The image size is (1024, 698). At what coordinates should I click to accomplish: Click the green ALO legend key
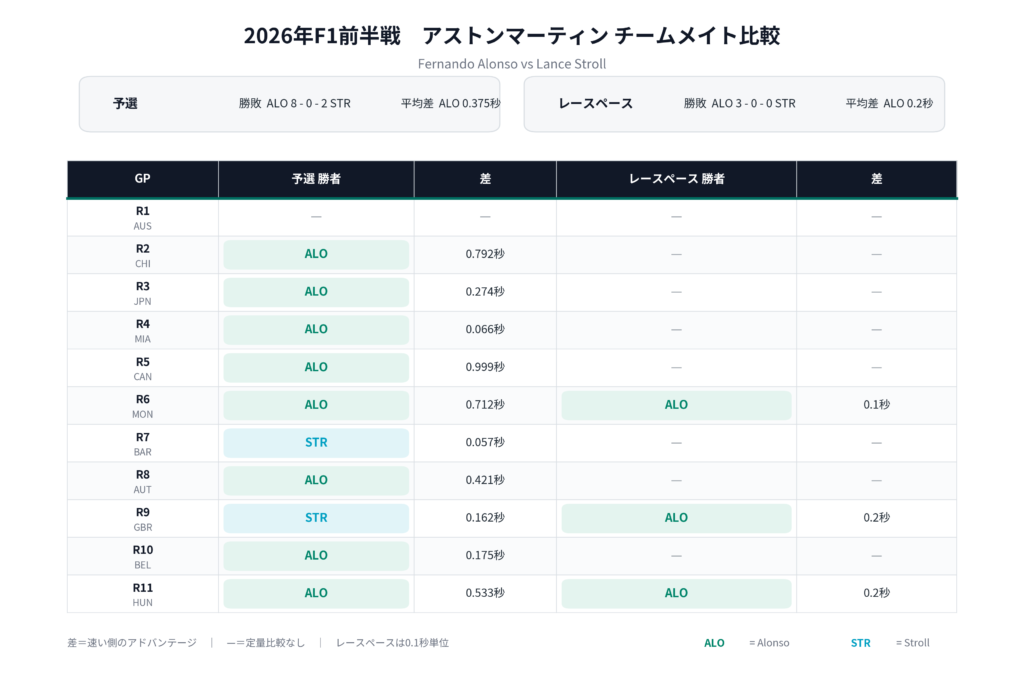714,643
